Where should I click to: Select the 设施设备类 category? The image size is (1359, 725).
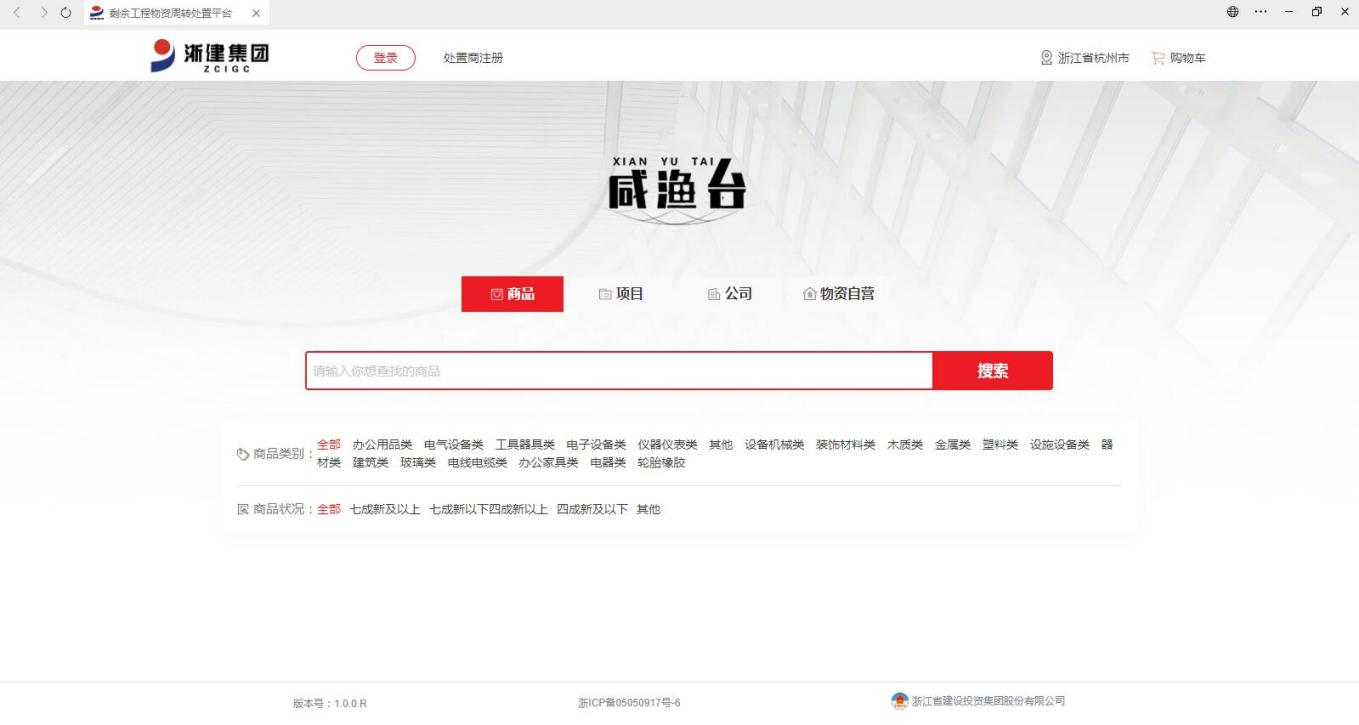(1060, 445)
